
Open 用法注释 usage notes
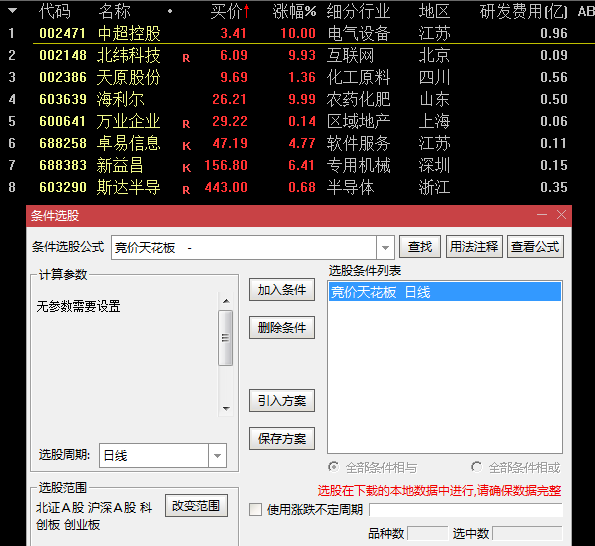click(x=474, y=247)
